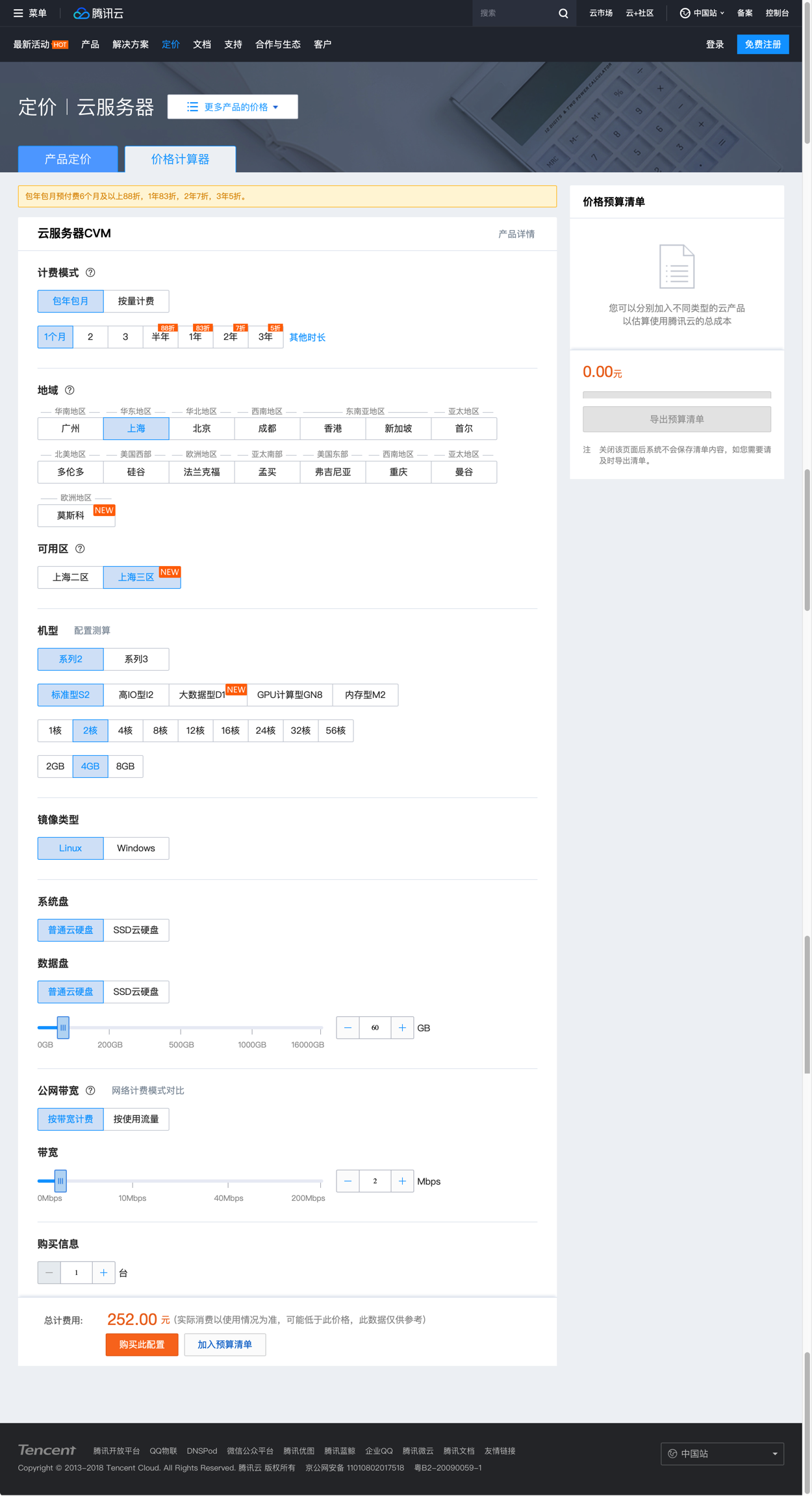Choose 半年 duration option

(160, 337)
